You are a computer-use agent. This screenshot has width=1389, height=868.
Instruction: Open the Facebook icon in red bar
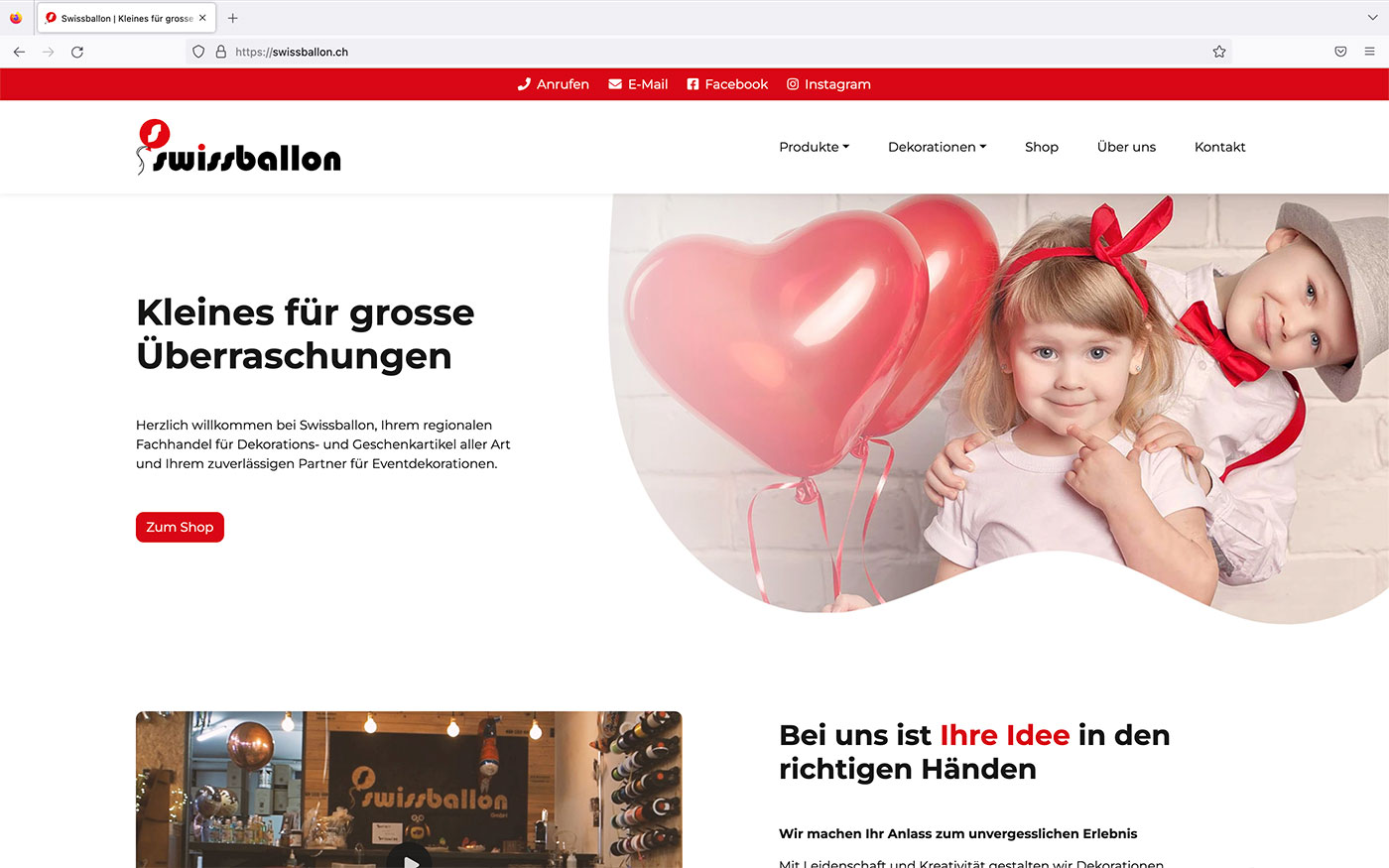tap(693, 84)
